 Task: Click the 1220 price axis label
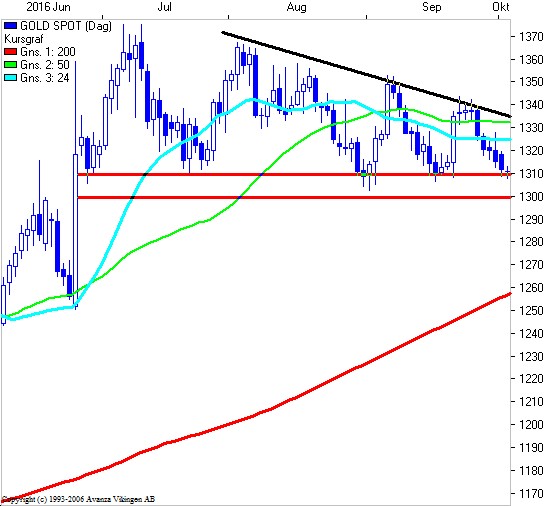(531, 379)
